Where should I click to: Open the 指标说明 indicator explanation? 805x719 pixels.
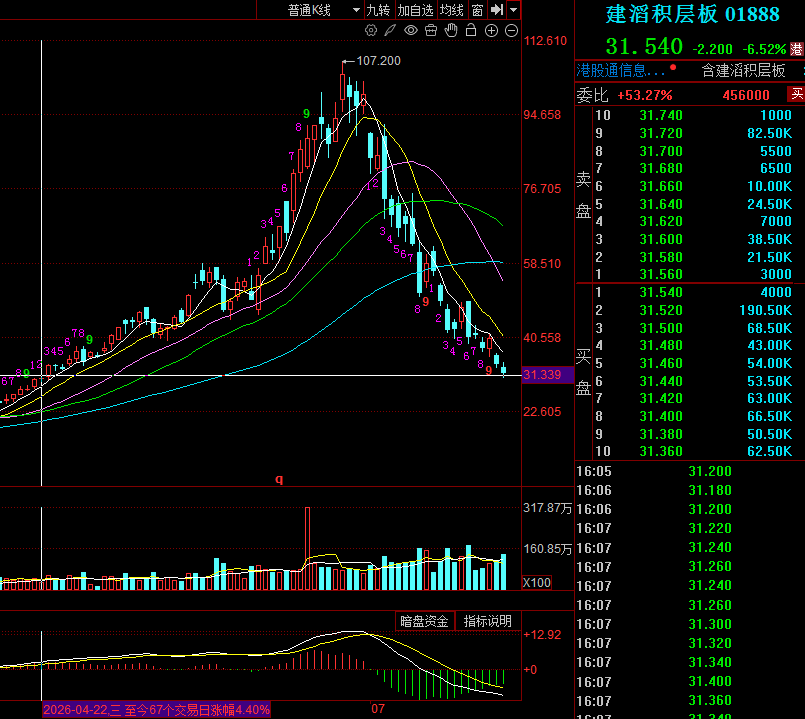click(x=487, y=621)
